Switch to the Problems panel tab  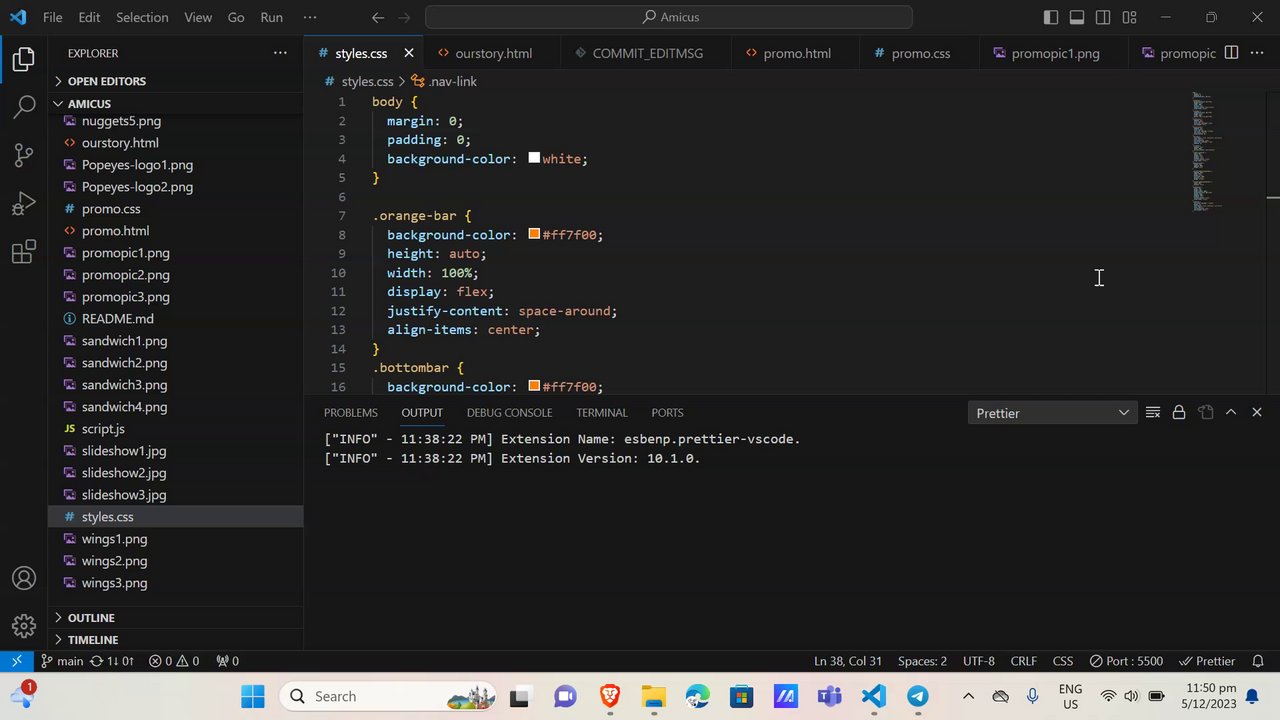351,413
